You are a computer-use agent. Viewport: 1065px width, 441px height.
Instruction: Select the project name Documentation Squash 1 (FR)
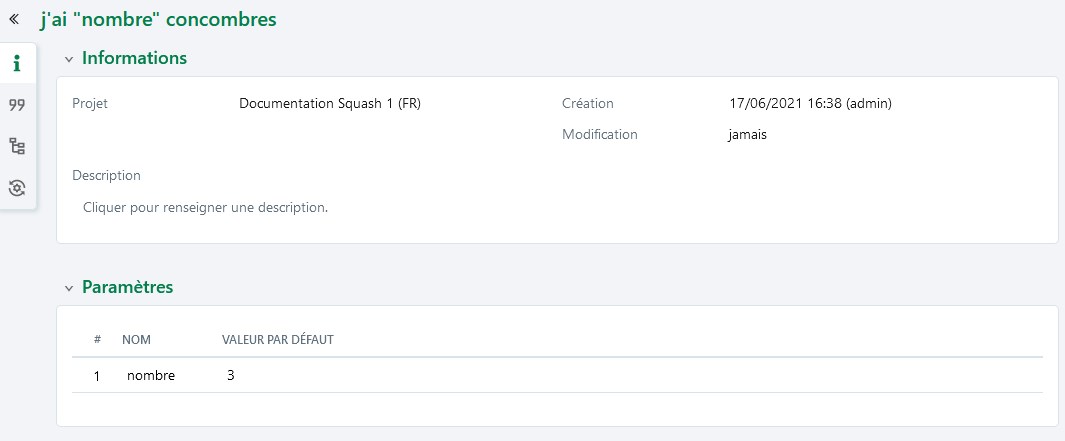click(330, 103)
